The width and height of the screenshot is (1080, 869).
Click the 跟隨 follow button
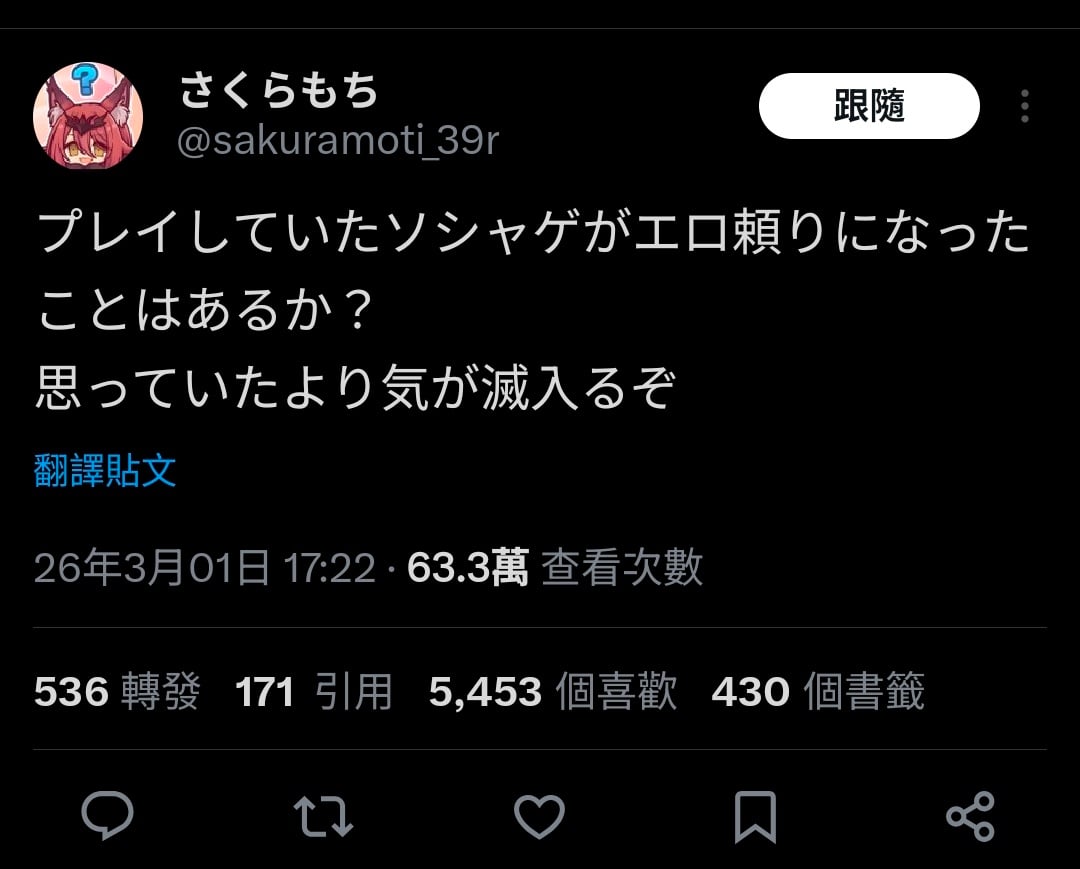(x=869, y=106)
